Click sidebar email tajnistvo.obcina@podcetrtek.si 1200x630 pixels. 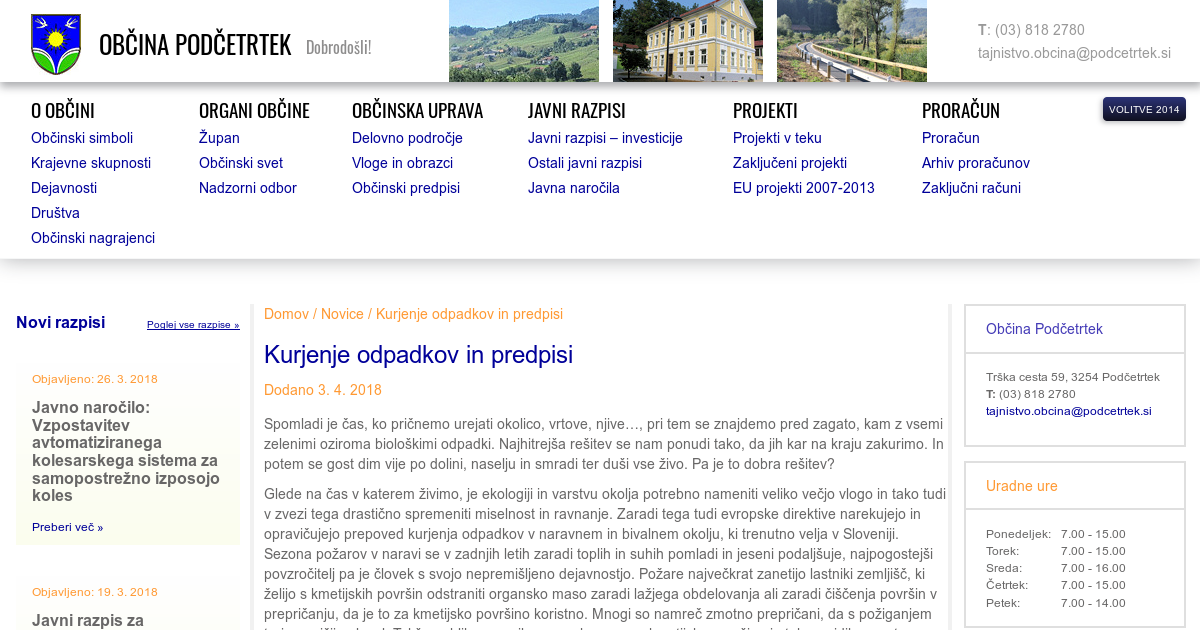click(x=1068, y=411)
